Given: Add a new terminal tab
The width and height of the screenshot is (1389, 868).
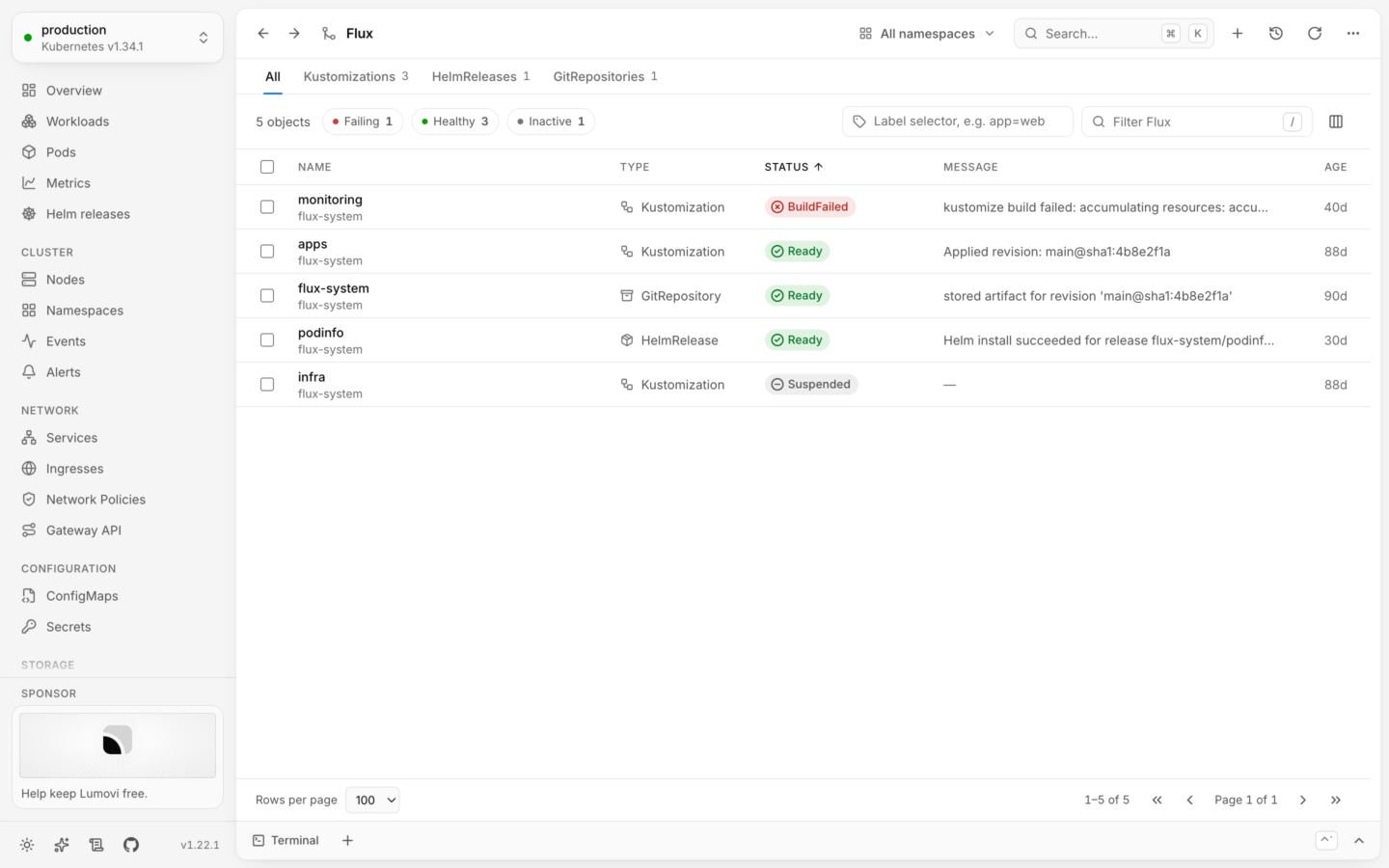Looking at the screenshot, I should [x=347, y=840].
